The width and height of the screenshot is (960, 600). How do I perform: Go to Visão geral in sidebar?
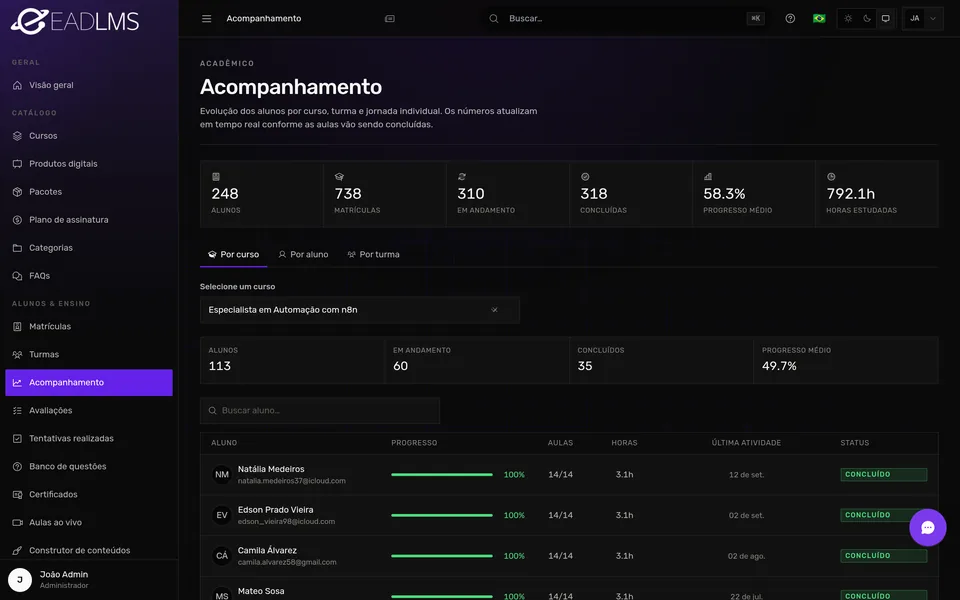pyautogui.click(x=89, y=85)
